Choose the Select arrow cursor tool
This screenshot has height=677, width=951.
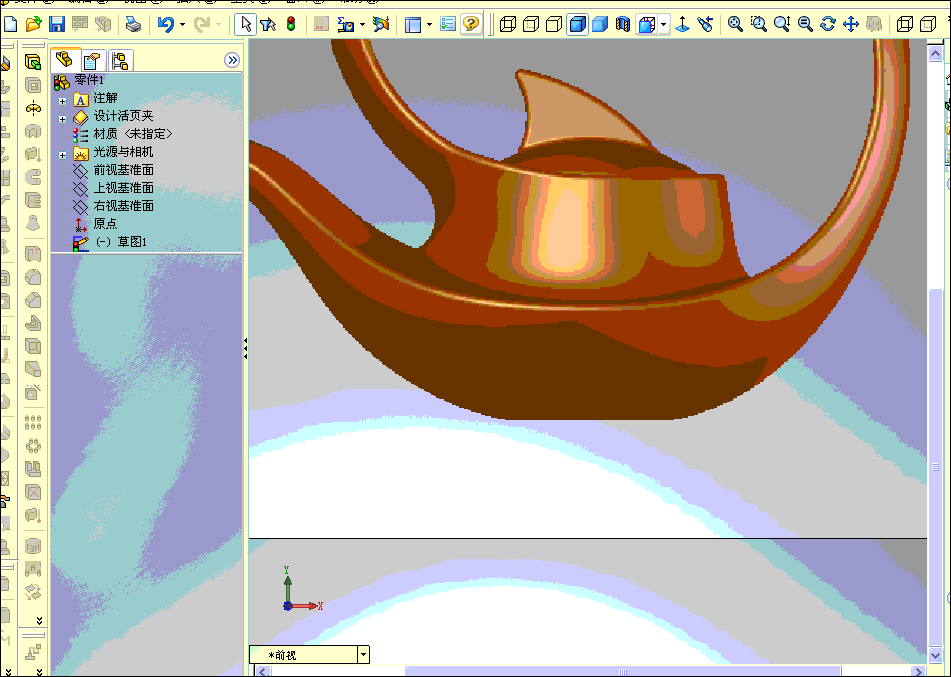[x=246, y=24]
